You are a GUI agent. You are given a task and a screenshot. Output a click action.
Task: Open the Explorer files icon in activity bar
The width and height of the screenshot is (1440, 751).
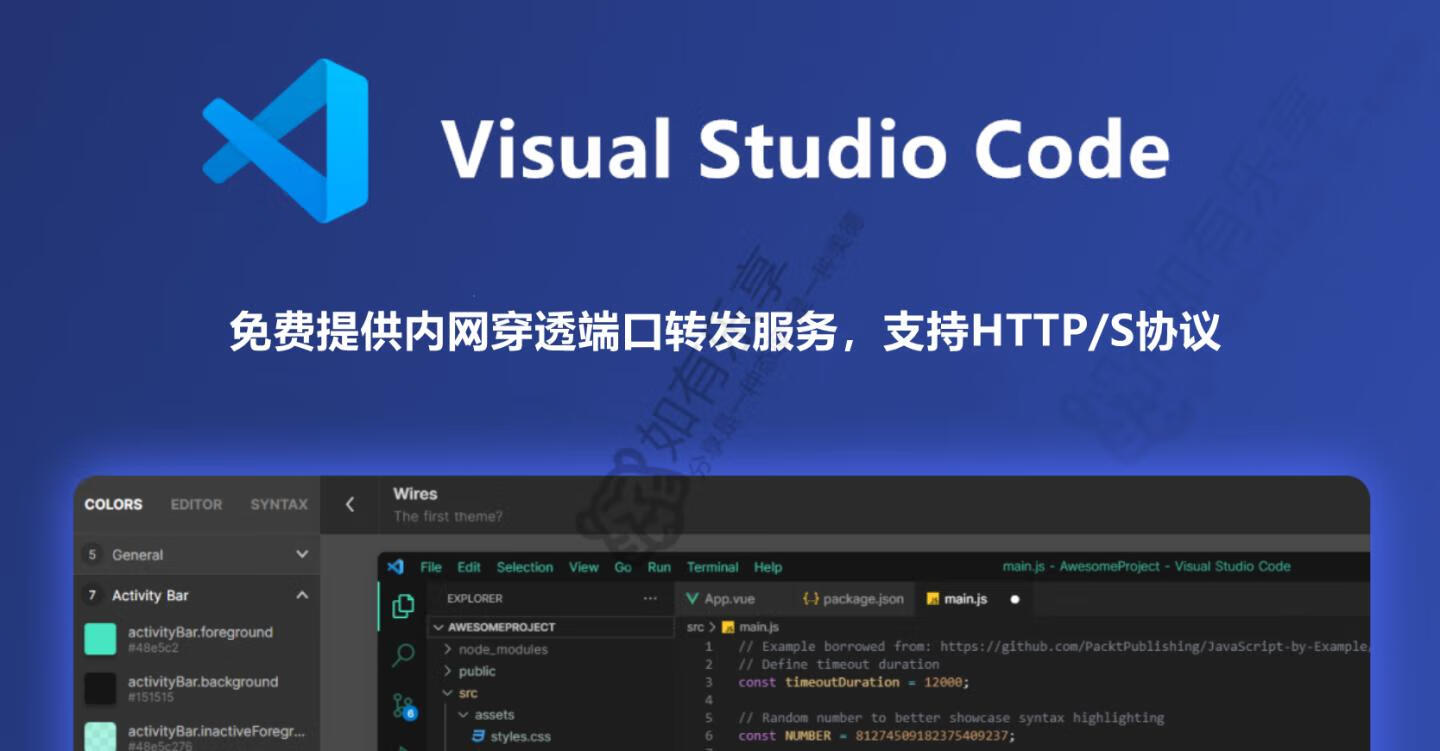coord(403,606)
